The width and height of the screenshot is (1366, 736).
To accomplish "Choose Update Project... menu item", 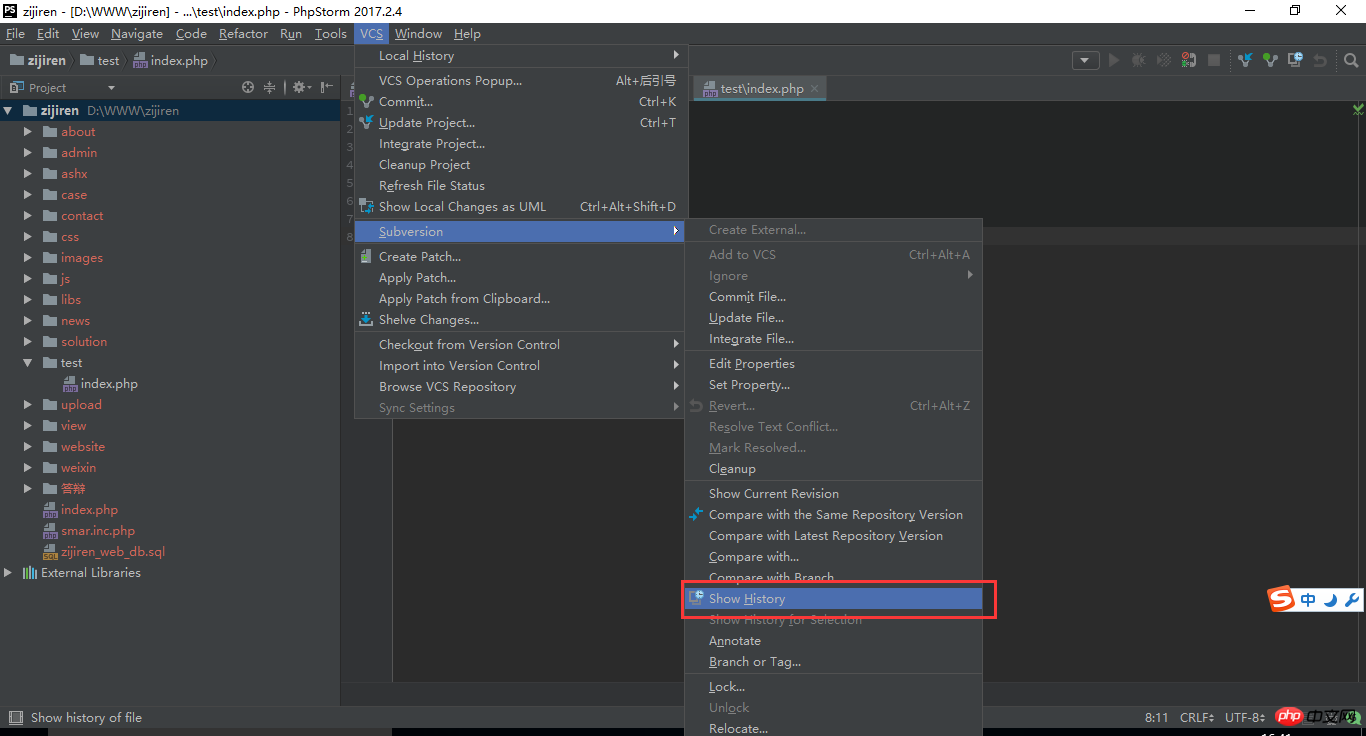I will (521, 123).
